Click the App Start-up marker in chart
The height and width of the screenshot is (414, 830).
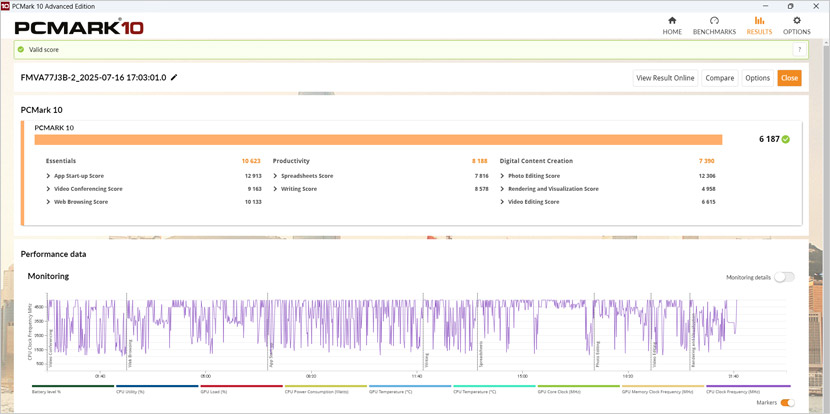[271, 357]
